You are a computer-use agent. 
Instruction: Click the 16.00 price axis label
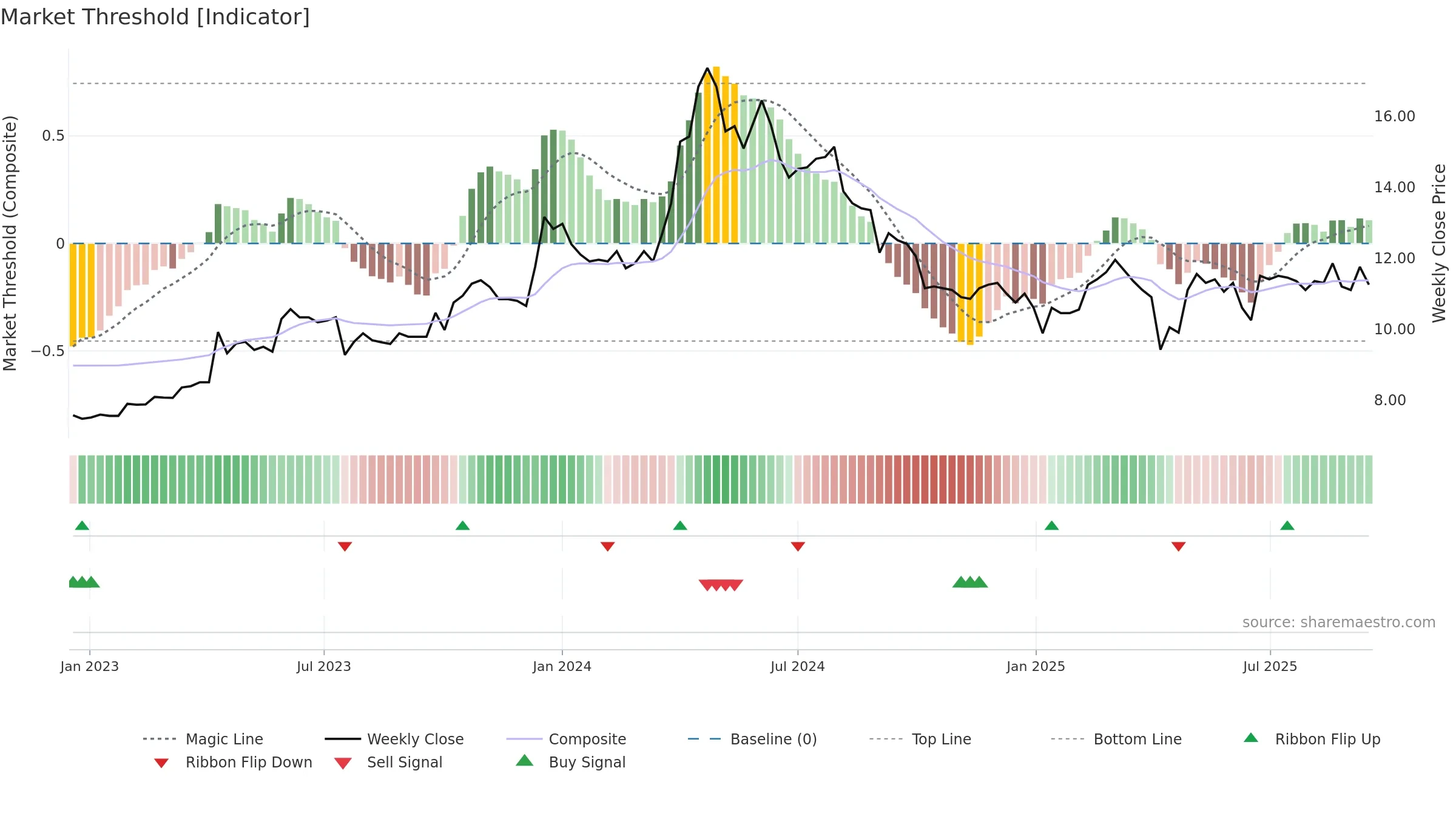[x=1395, y=116]
